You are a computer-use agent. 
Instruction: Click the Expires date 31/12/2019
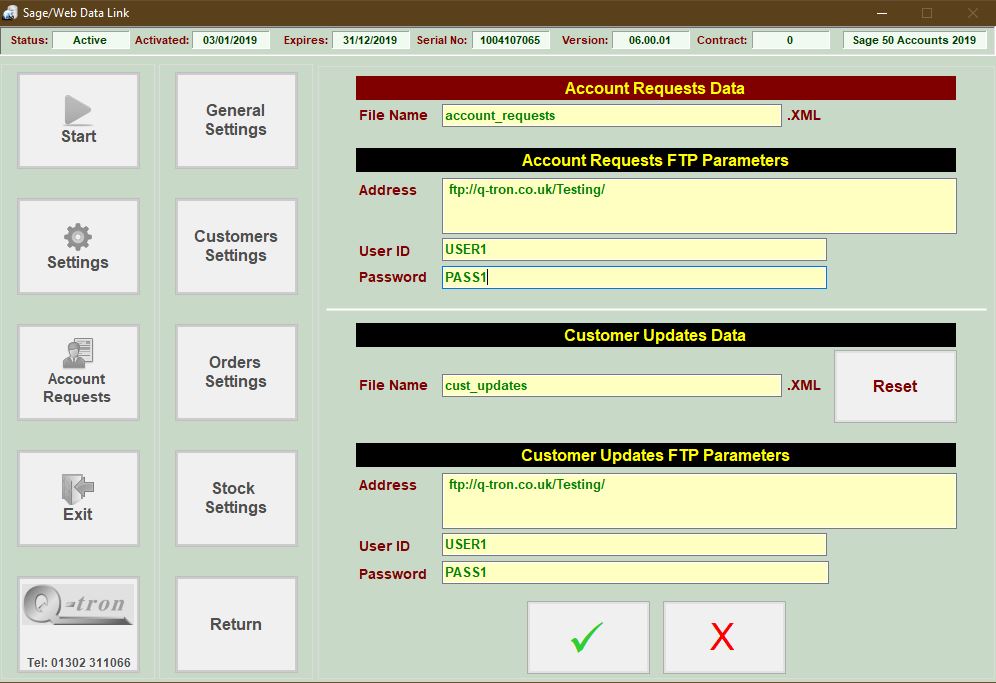coord(370,40)
